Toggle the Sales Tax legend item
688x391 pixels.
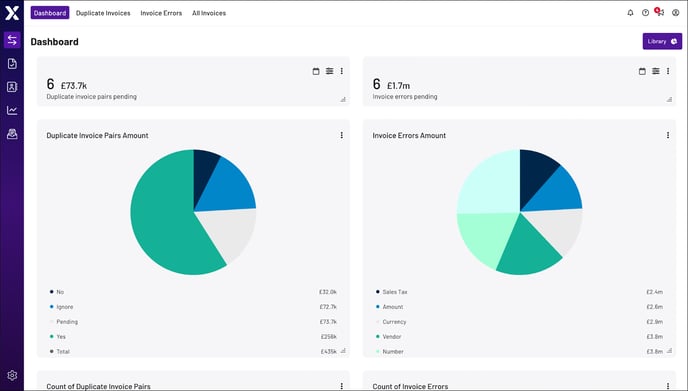click(x=391, y=292)
